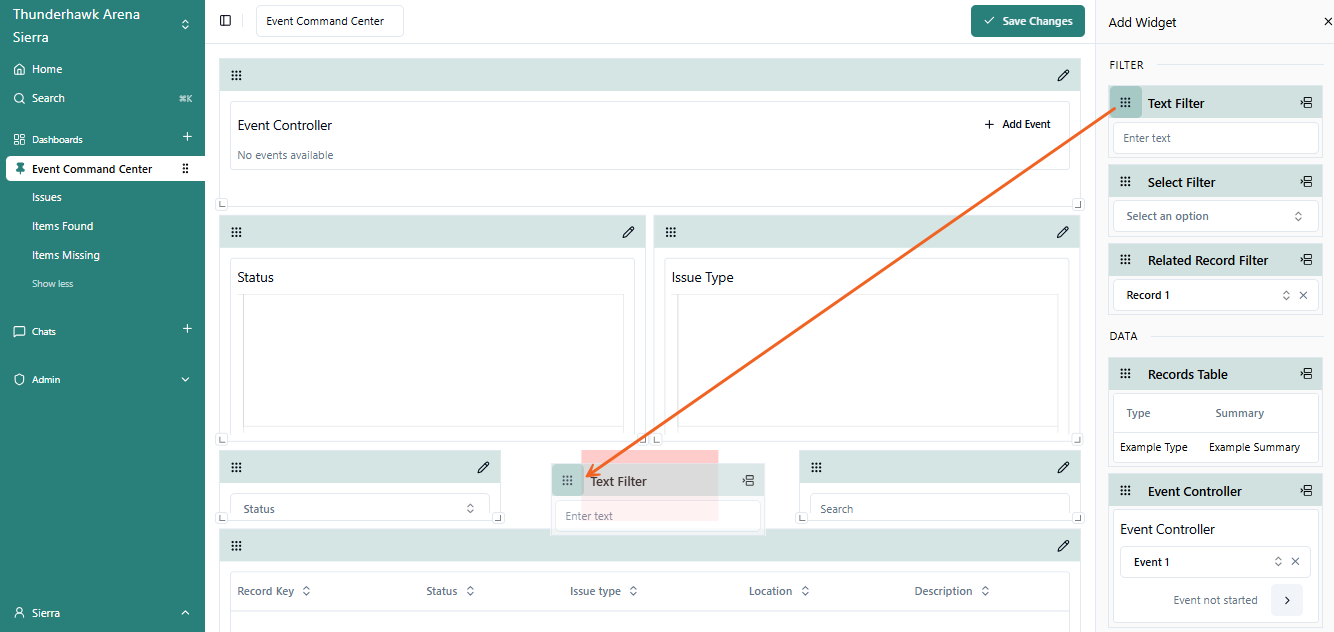Click the Save Changes button
The height and width of the screenshot is (632, 1334).
pos(1027,21)
